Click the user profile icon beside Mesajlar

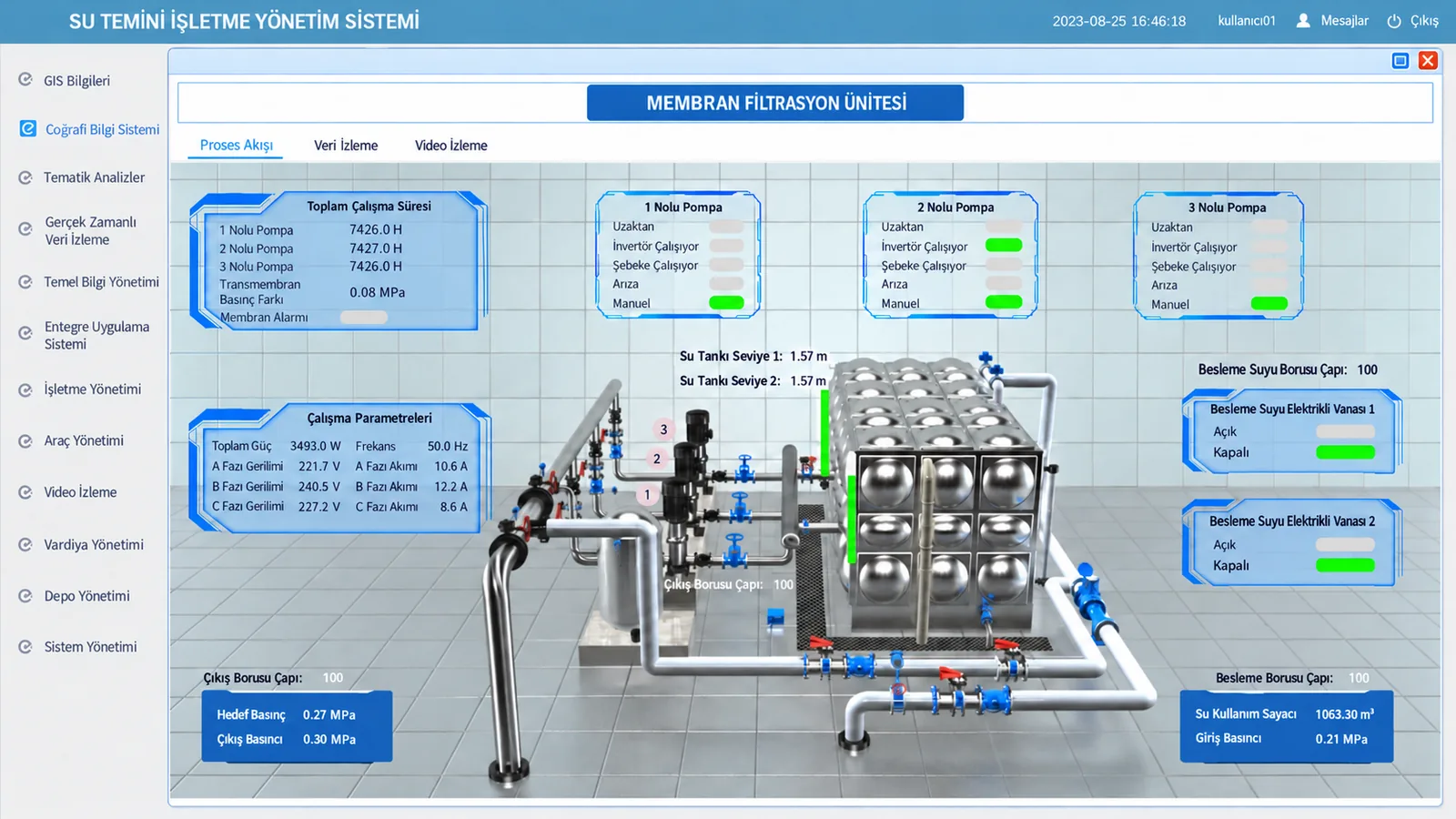[x=1303, y=20]
